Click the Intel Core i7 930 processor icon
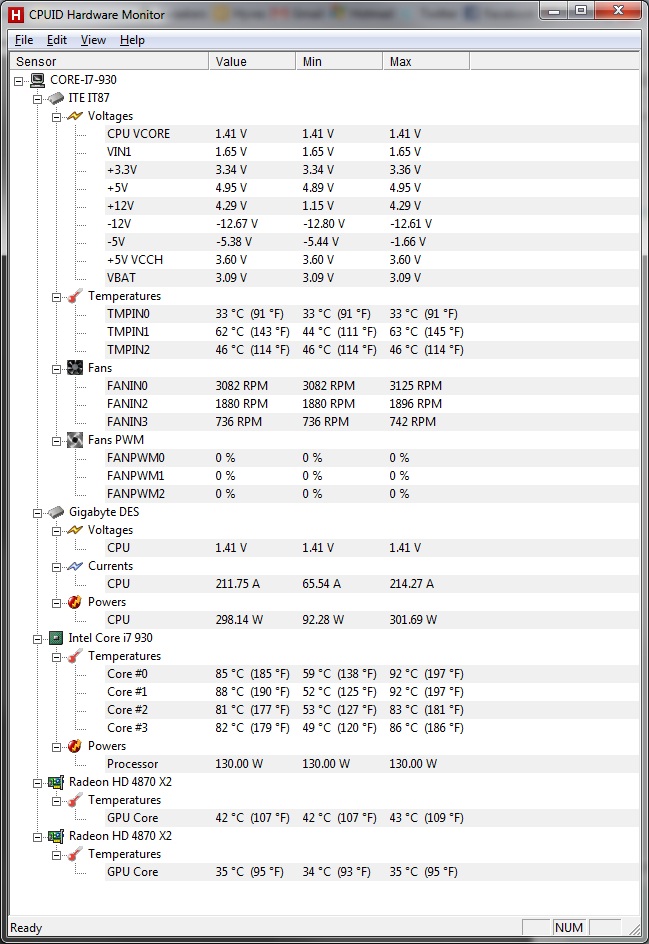Viewport: 649px width, 944px height. pos(56,638)
